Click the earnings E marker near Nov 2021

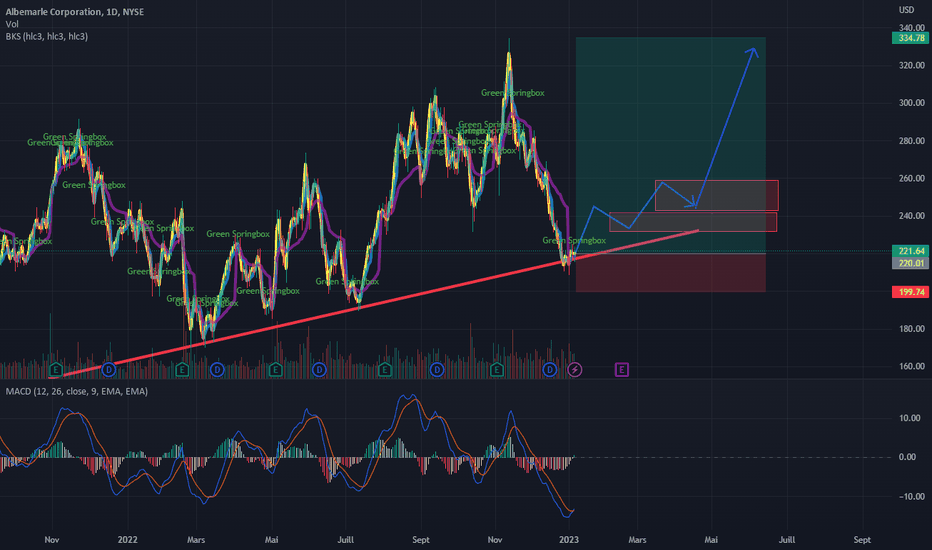pos(55,370)
